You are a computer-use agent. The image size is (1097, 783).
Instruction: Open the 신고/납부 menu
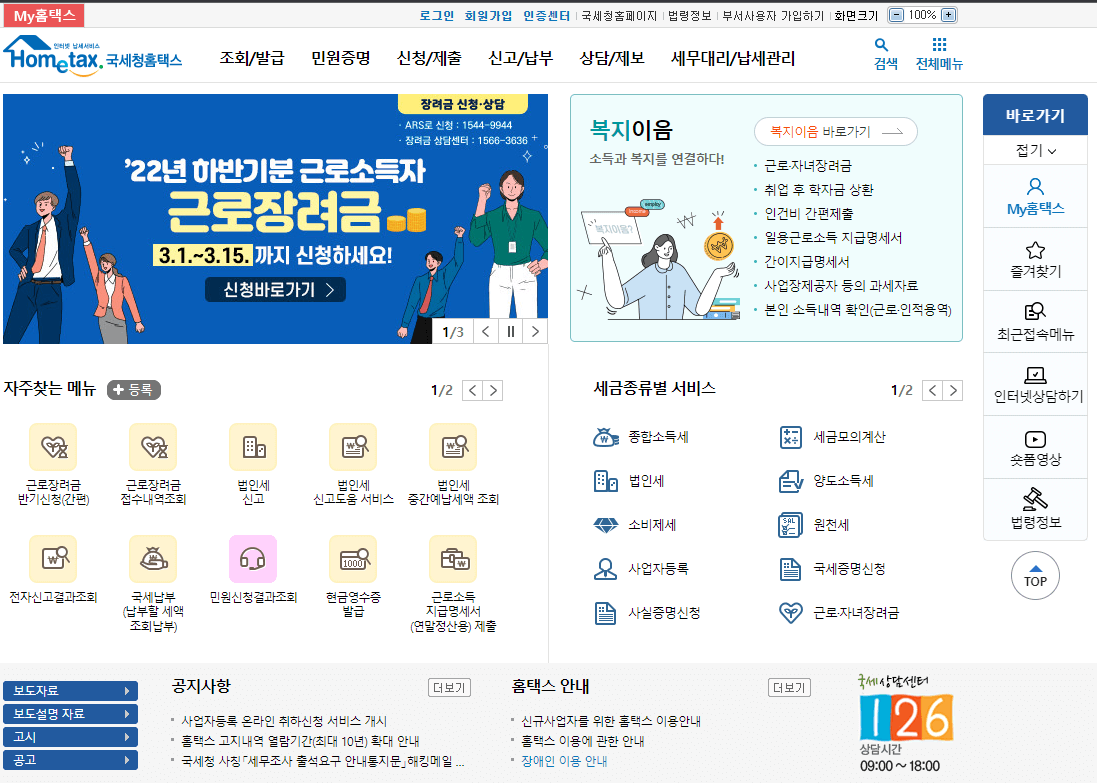pyautogui.click(x=521, y=58)
